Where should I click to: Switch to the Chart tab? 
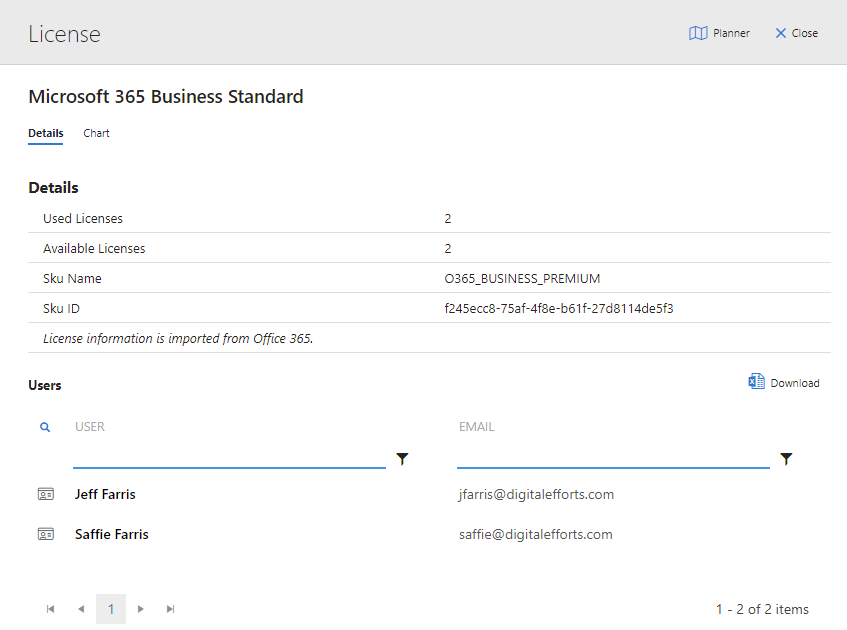click(96, 133)
